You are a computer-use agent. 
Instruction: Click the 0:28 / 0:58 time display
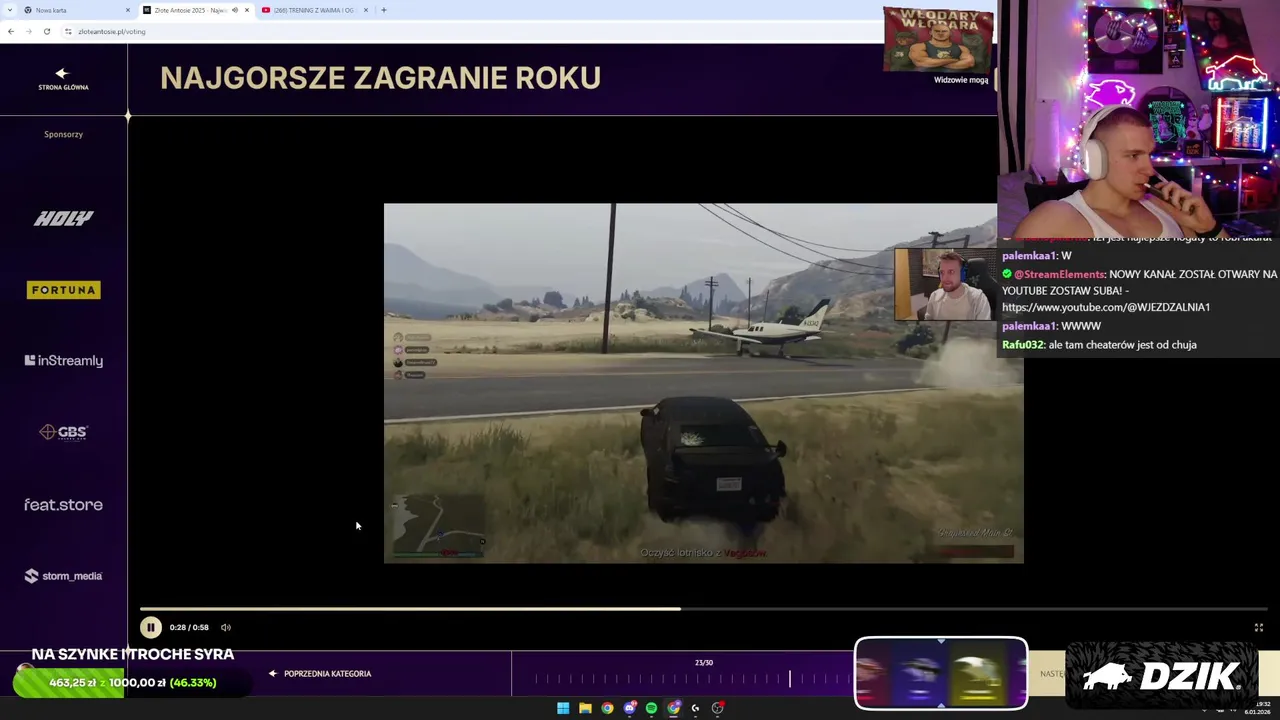[x=189, y=627]
